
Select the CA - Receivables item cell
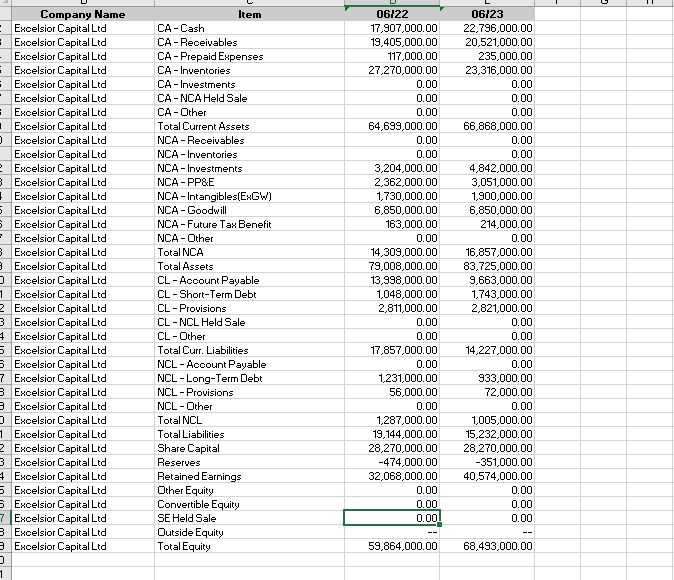point(249,42)
